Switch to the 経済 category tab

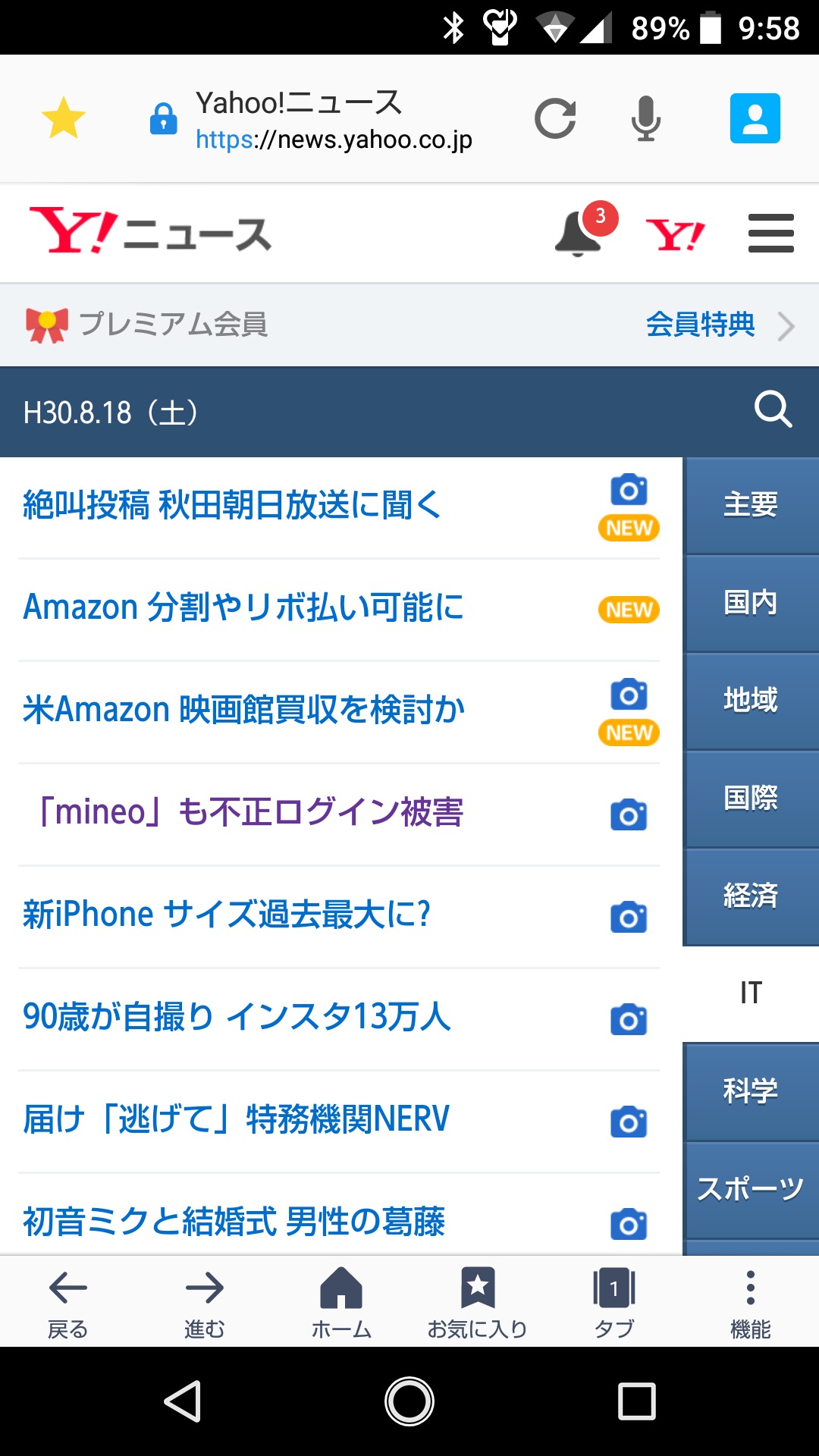[x=751, y=896]
